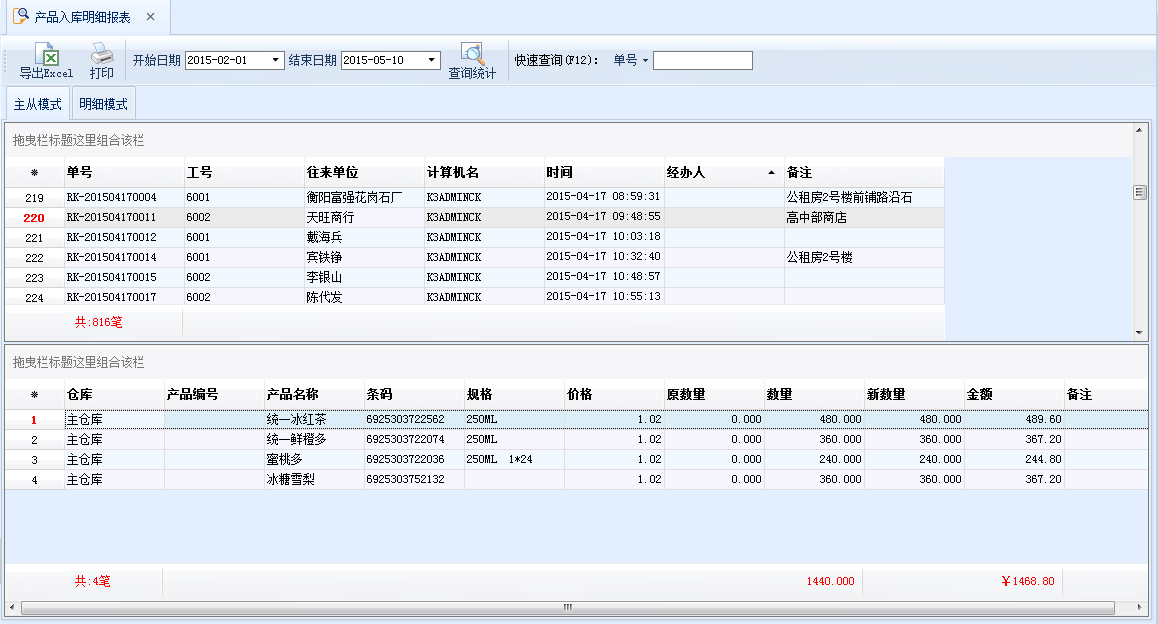This screenshot has width=1158, height=624.
Task: Open the end date (结束日期) dropdown
Action: point(432,60)
